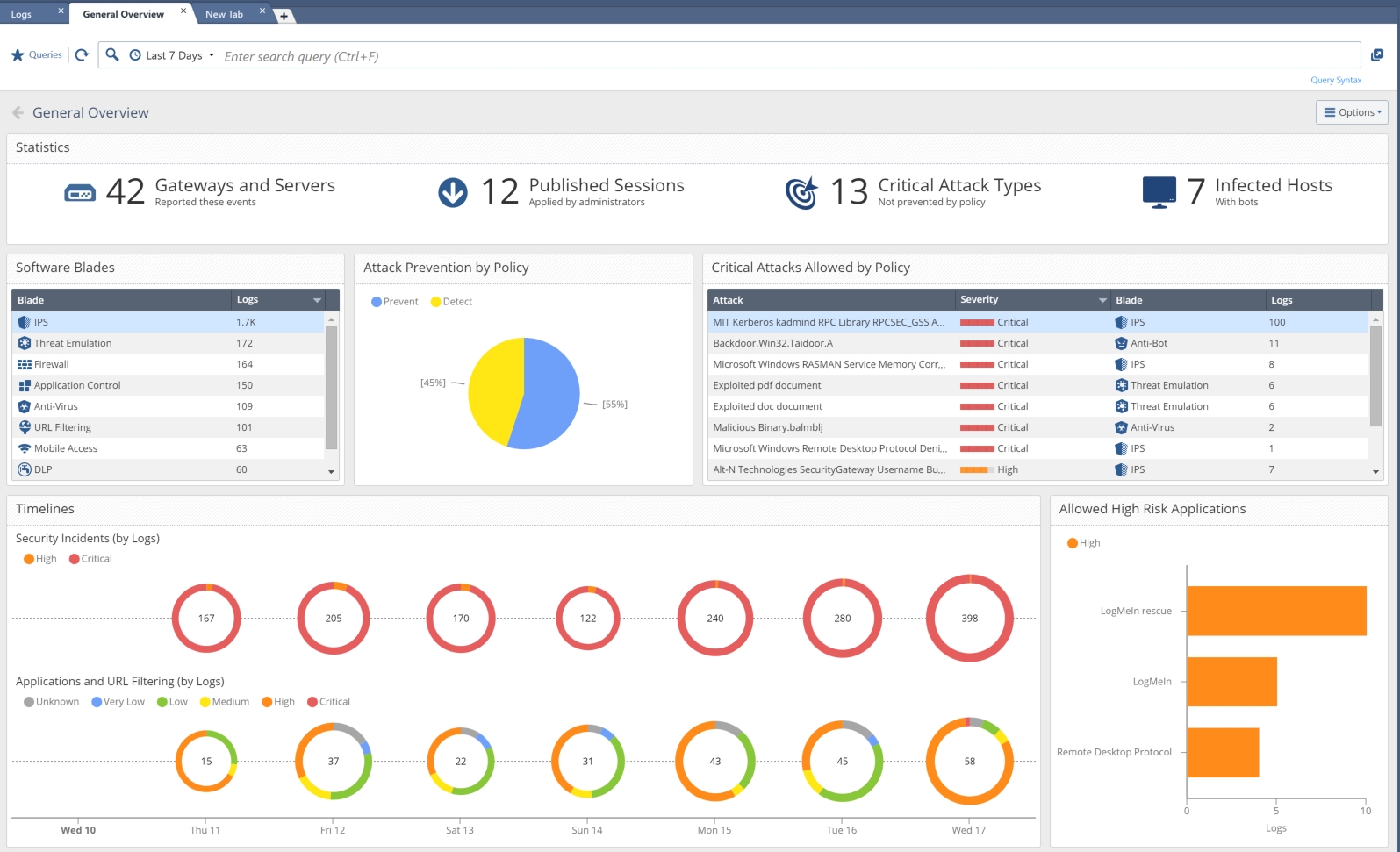1400x852 pixels.
Task: Open the Query Syntax link
Action: 1335,80
